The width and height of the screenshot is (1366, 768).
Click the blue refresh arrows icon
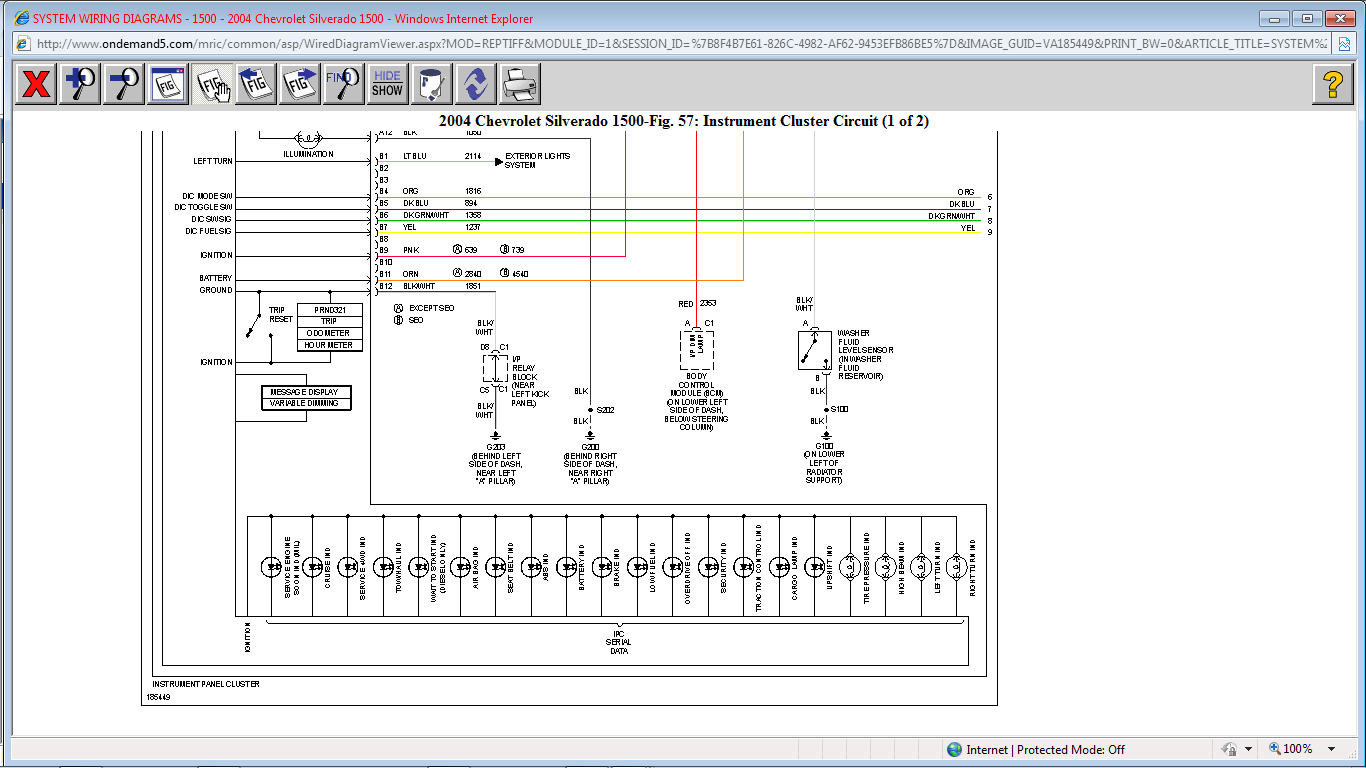pos(475,84)
